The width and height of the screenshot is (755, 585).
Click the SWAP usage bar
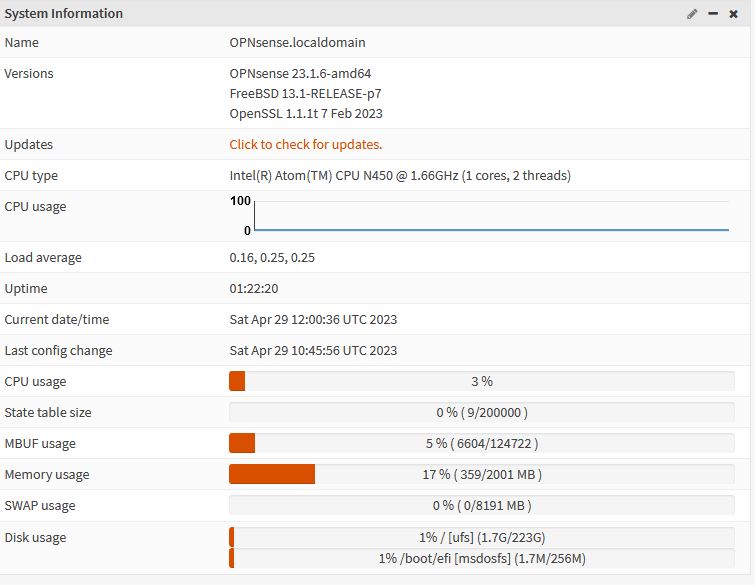tap(482, 506)
